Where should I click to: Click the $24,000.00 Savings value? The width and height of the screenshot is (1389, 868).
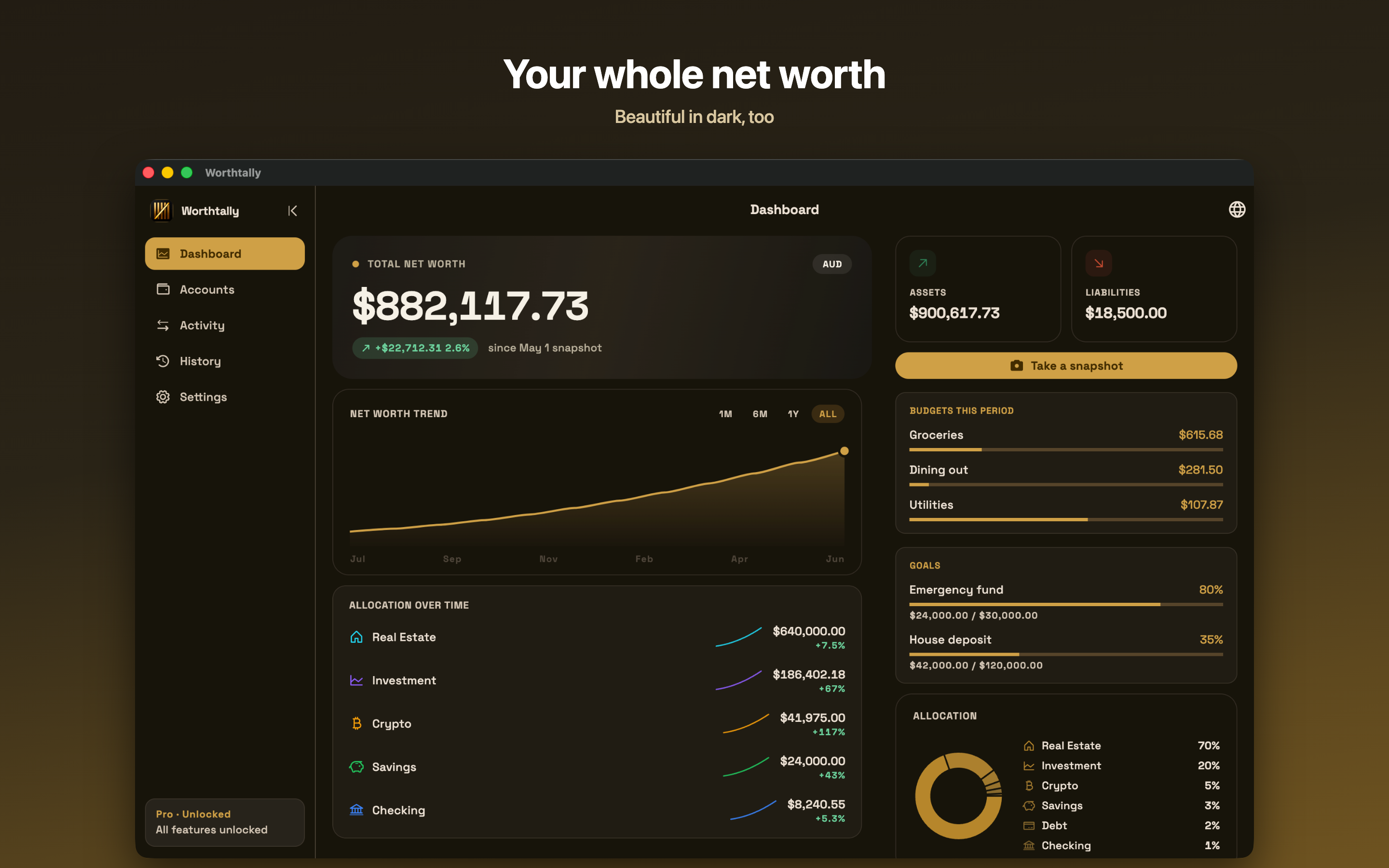tap(812, 761)
